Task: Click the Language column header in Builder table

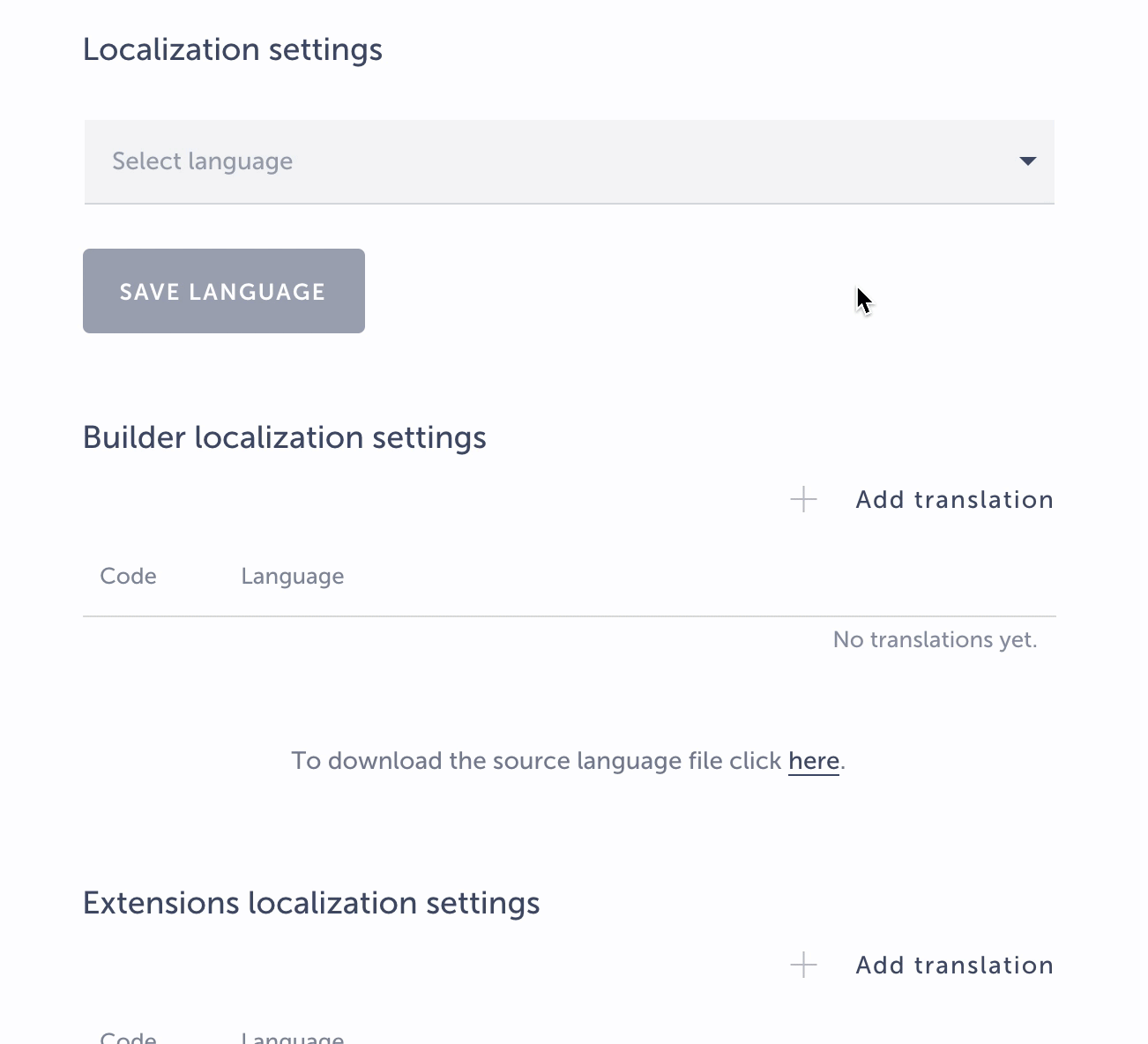Action: (x=292, y=577)
